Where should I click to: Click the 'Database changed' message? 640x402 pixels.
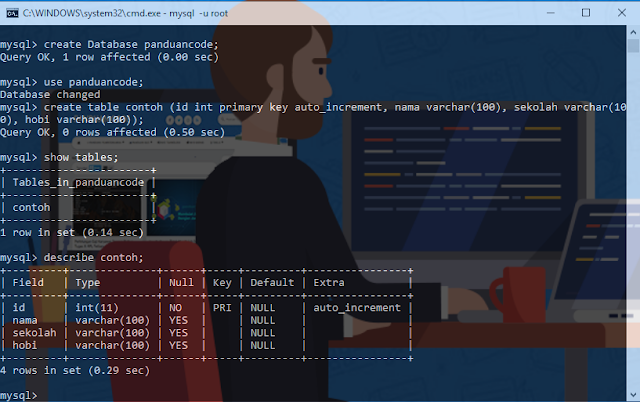[50, 95]
